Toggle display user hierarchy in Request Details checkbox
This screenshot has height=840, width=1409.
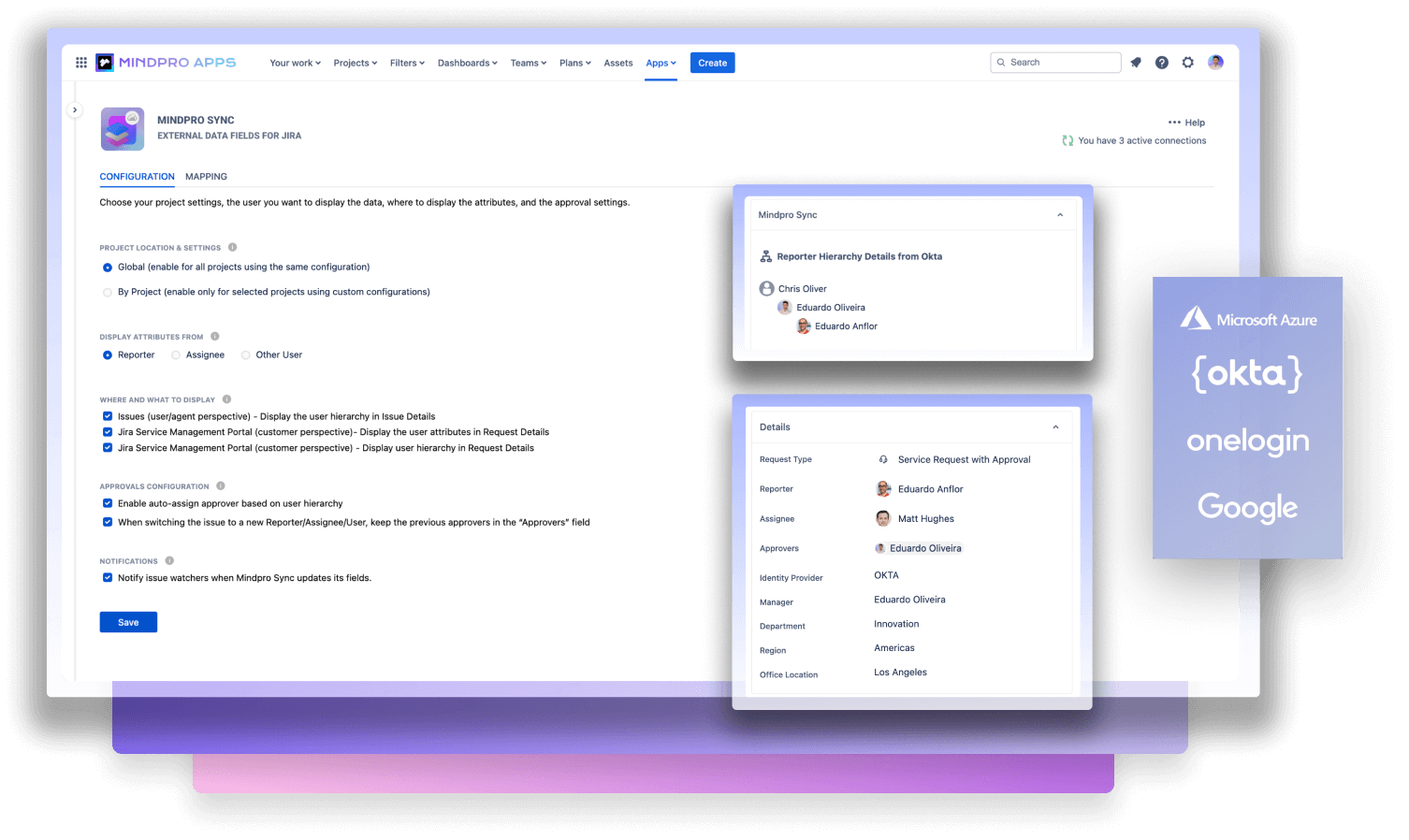pos(108,448)
